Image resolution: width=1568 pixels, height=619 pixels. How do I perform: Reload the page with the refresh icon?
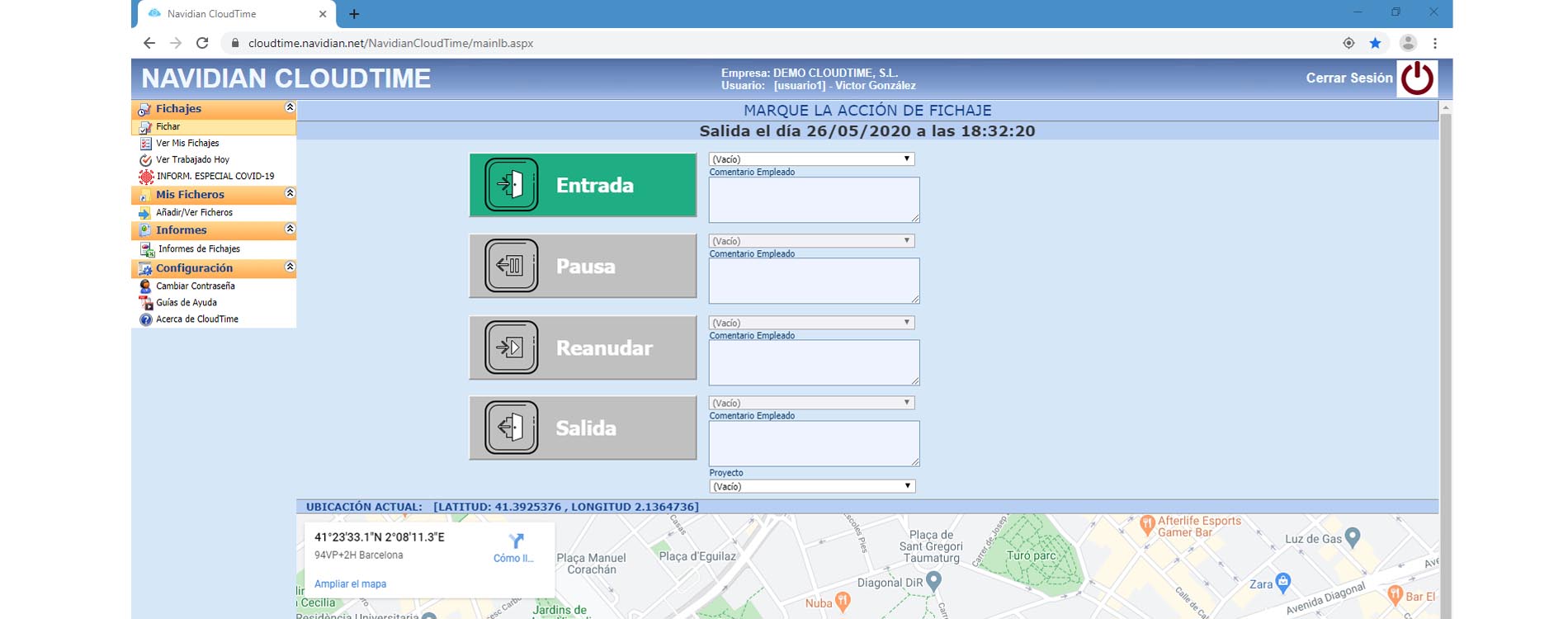coord(202,43)
